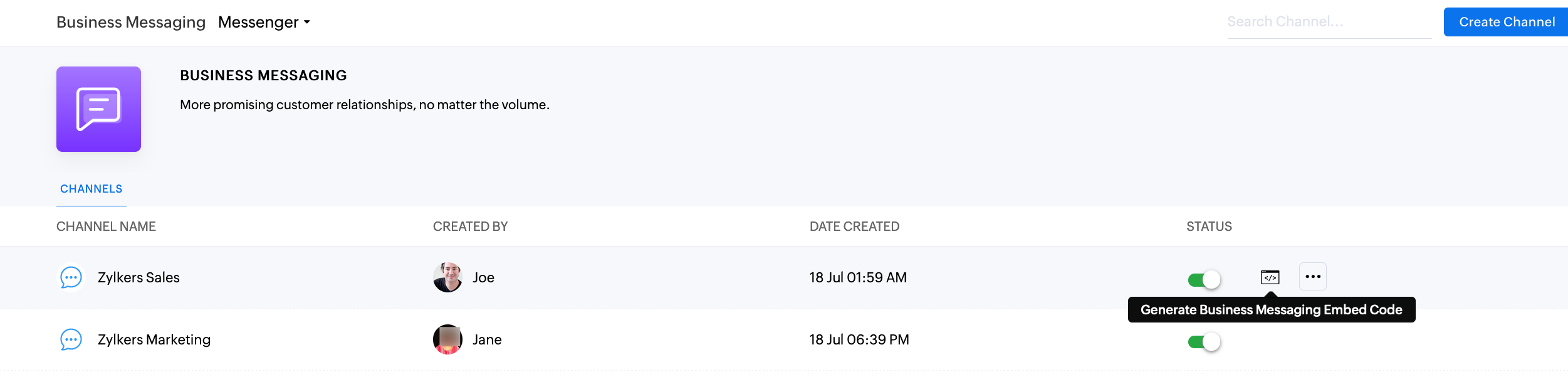This screenshot has height=389, width=1568.
Task: Click the dropdown caret next to Messenger
Action: (x=307, y=22)
